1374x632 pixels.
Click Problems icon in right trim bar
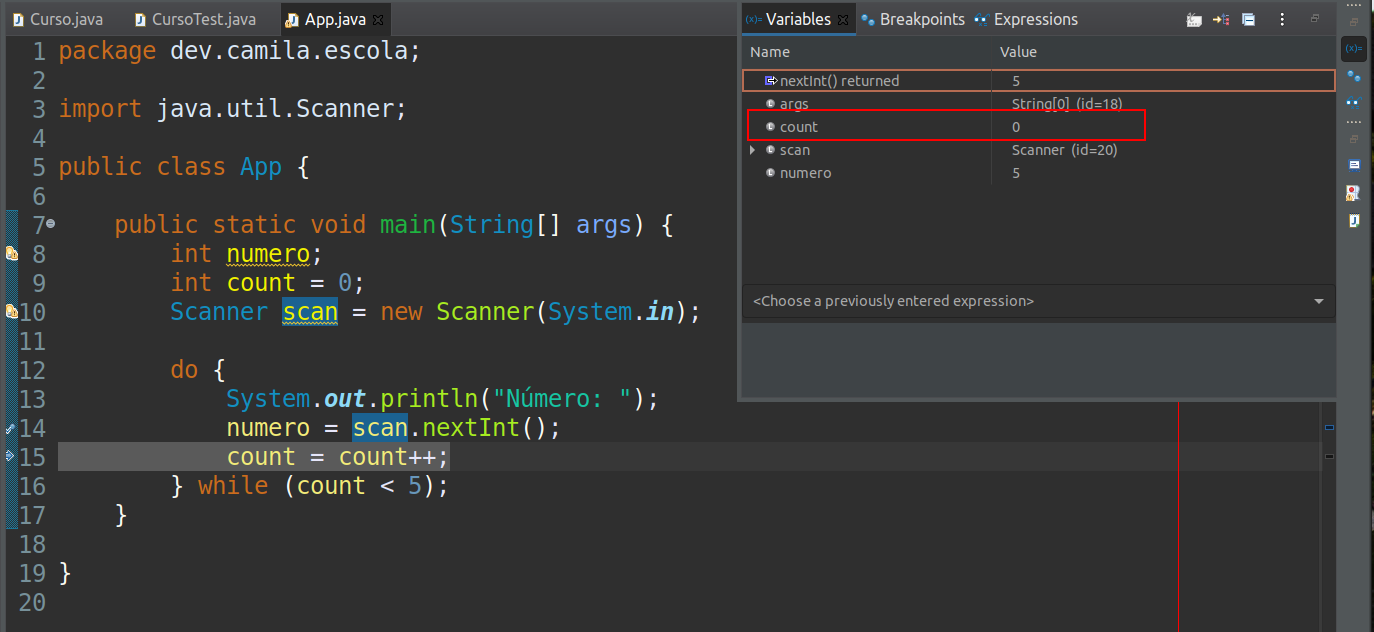coord(1353,192)
